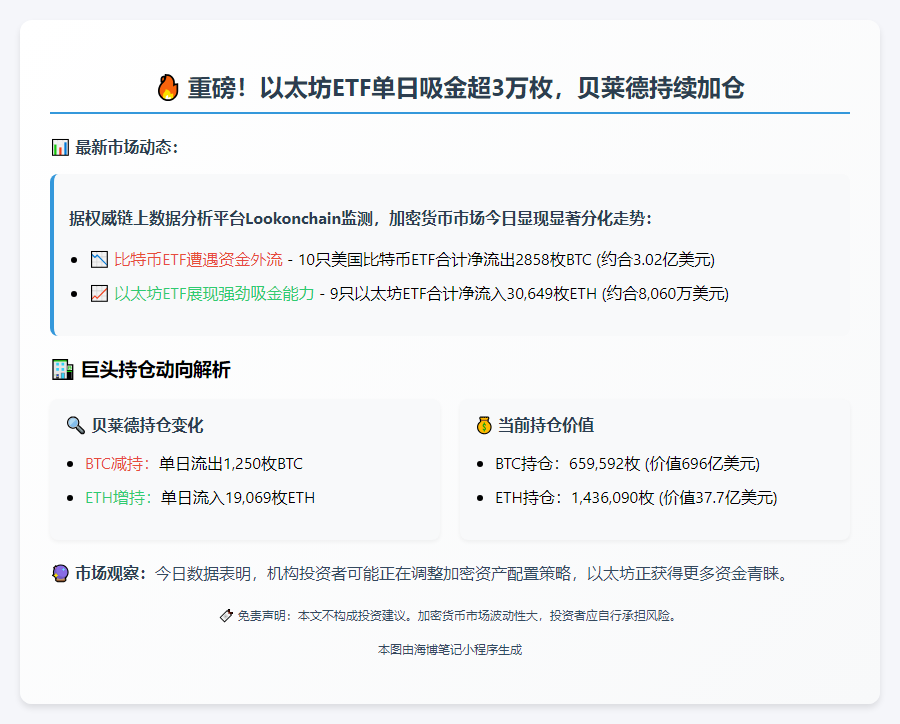The height and width of the screenshot is (724, 900).
Task: Click the crystal ball icon beside 市场观察
Action: [60, 573]
